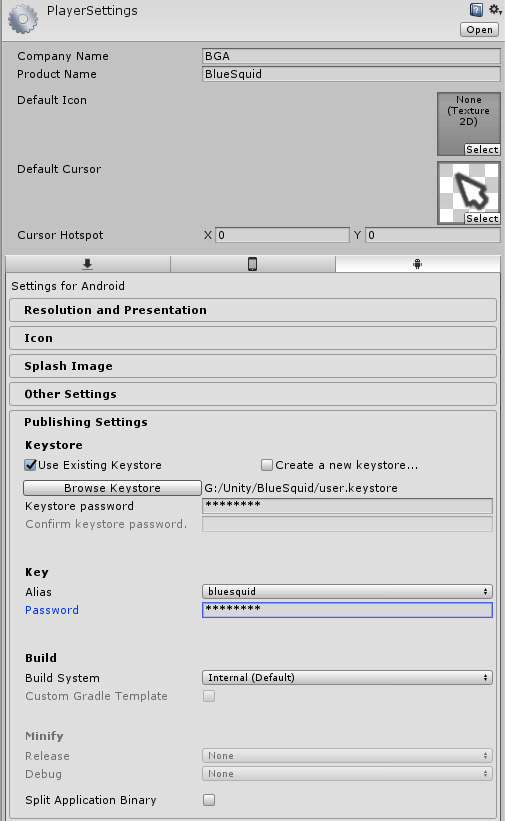Click the blue Password label
Screen dimensions: 505x821
(52, 610)
